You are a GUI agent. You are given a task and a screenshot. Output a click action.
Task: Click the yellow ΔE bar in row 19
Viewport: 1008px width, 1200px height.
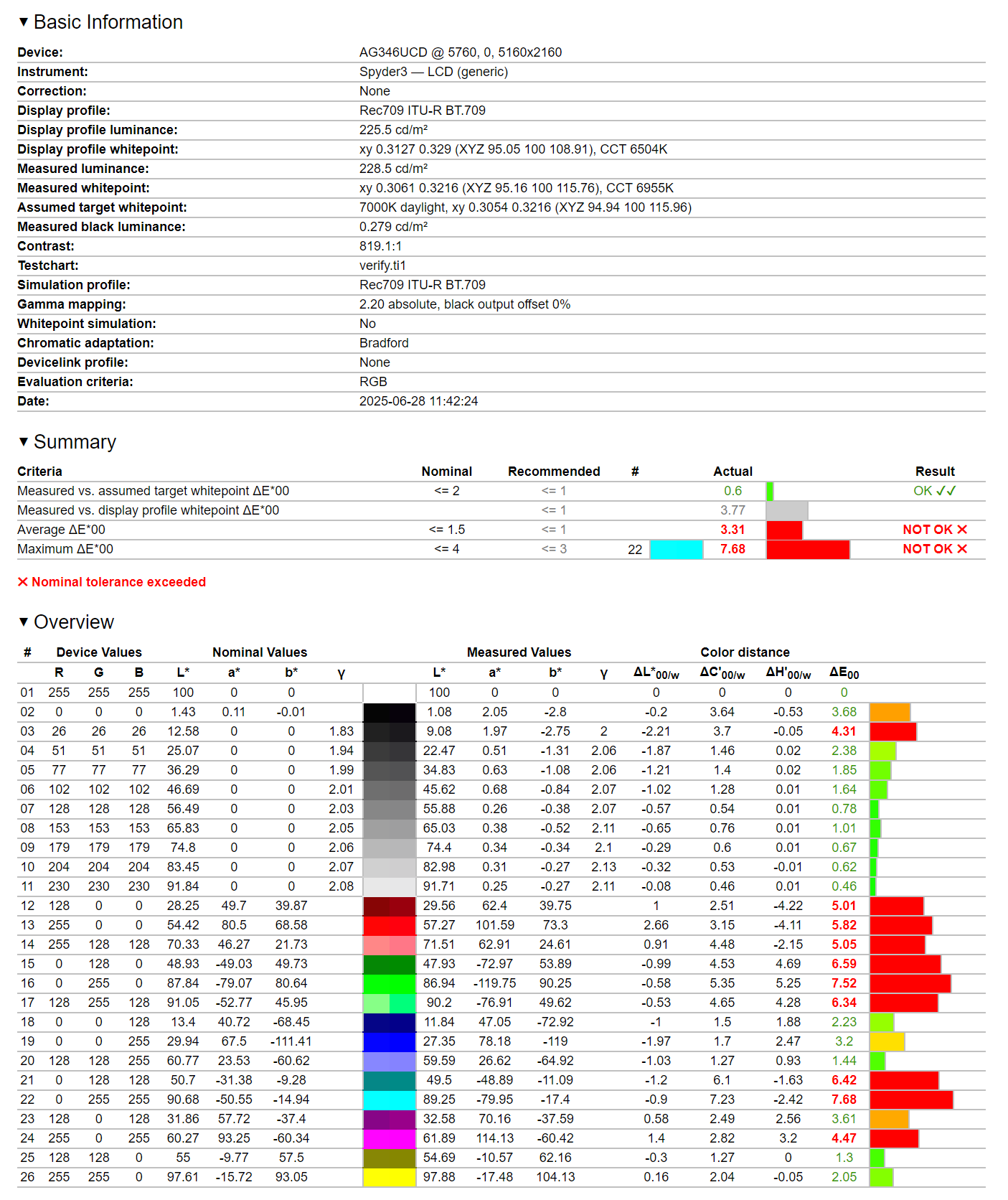pos(887,1041)
